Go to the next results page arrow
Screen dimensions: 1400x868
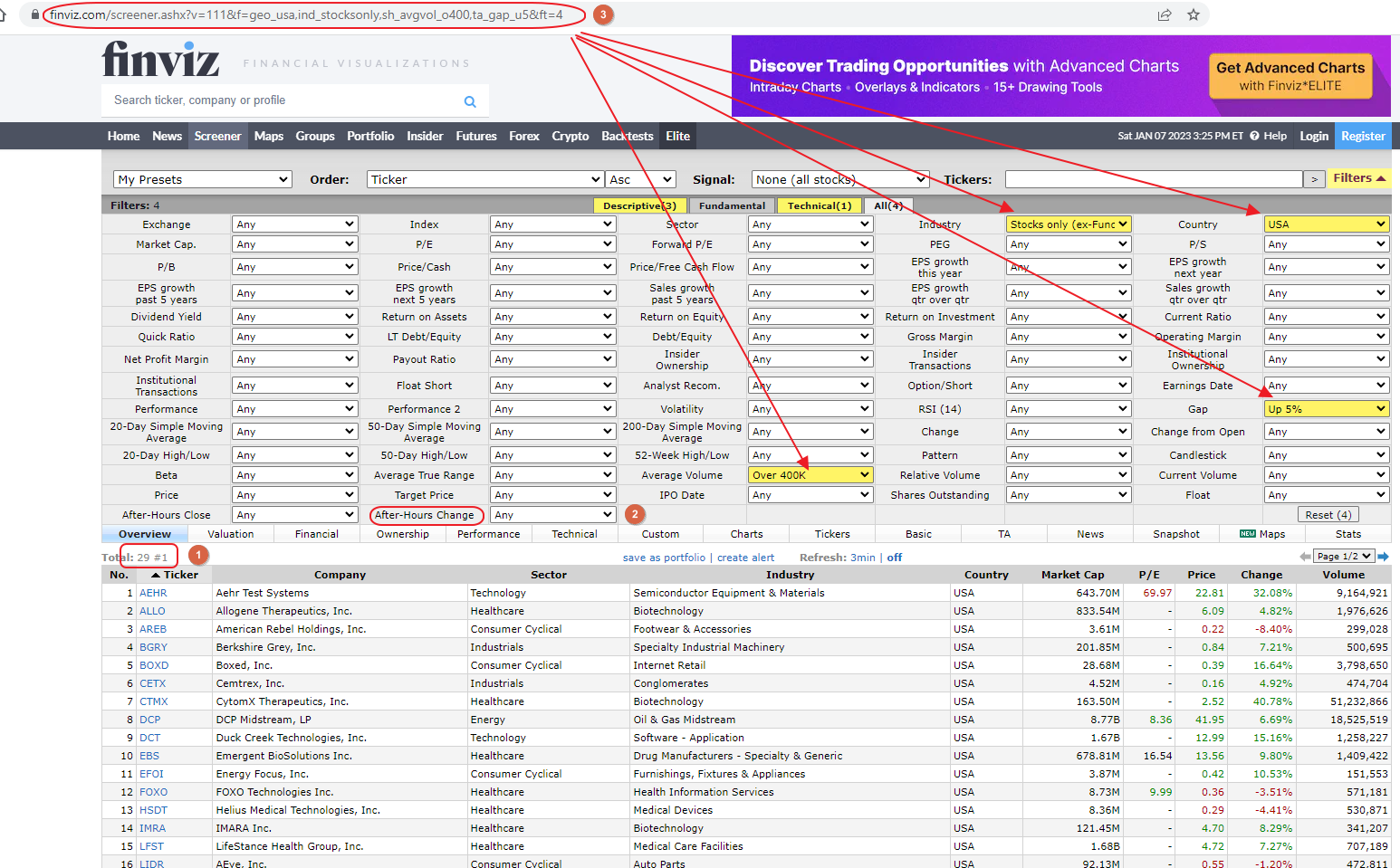click(1383, 557)
